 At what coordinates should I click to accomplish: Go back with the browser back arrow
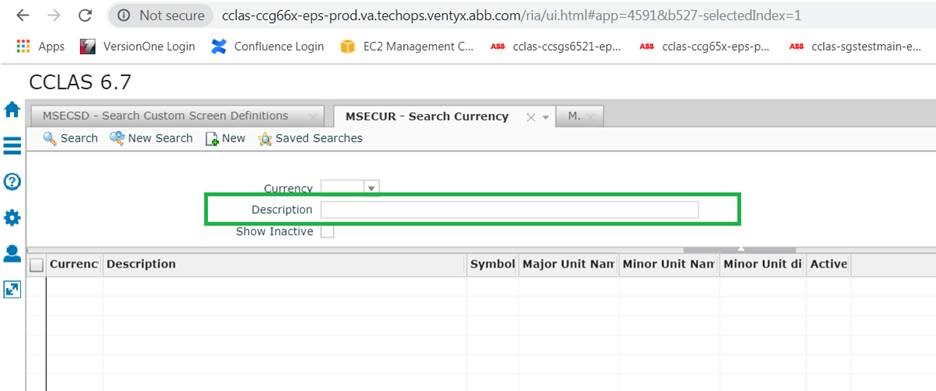click(23, 16)
